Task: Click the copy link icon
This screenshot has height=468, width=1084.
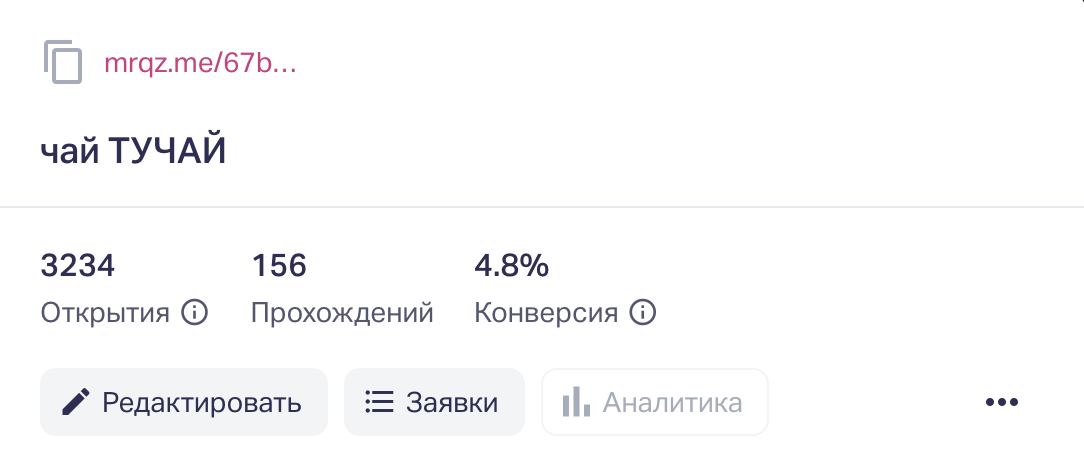Action: coord(62,62)
